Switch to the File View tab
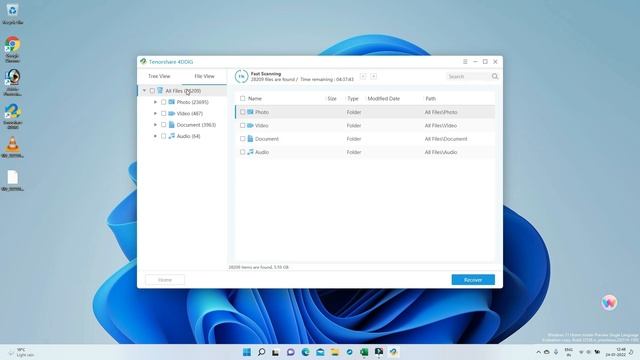Screen dimensions: 640x360 204,76
